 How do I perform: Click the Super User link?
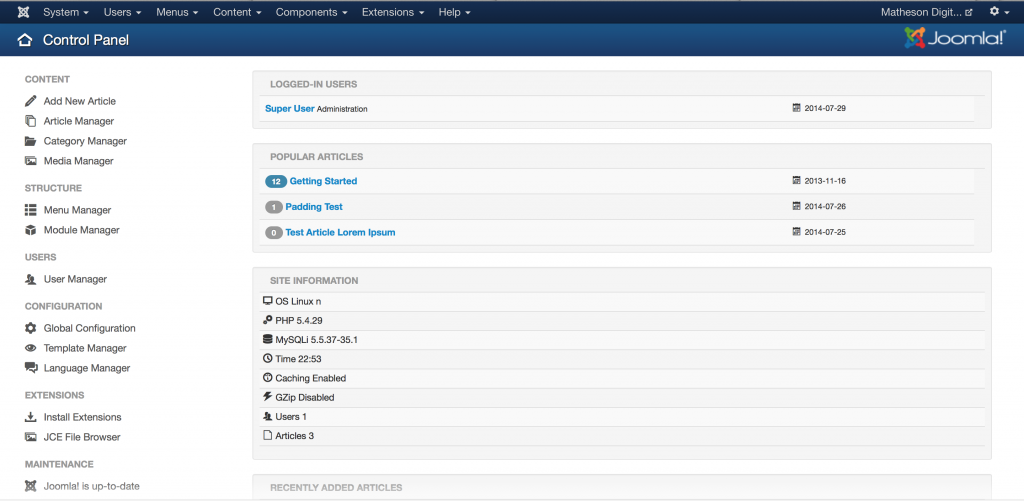290,108
